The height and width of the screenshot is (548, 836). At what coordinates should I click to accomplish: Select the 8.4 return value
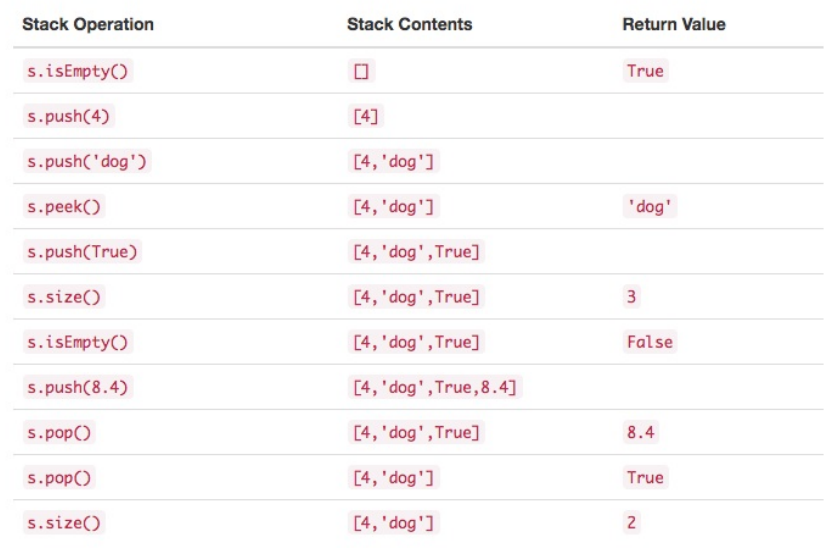pyautogui.click(x=641, y=432)
